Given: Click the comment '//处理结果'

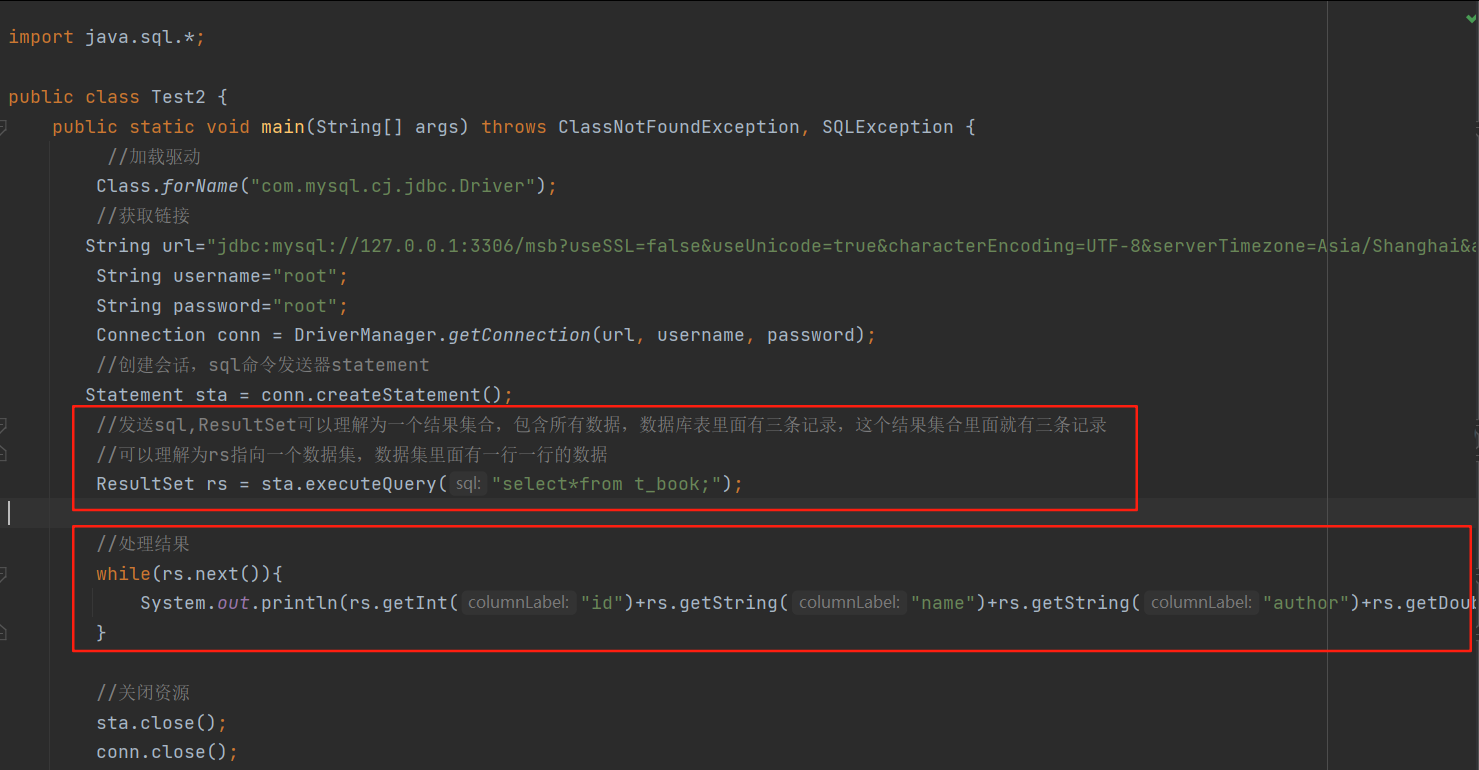Looking at the screenshot, I should point(143,544).
